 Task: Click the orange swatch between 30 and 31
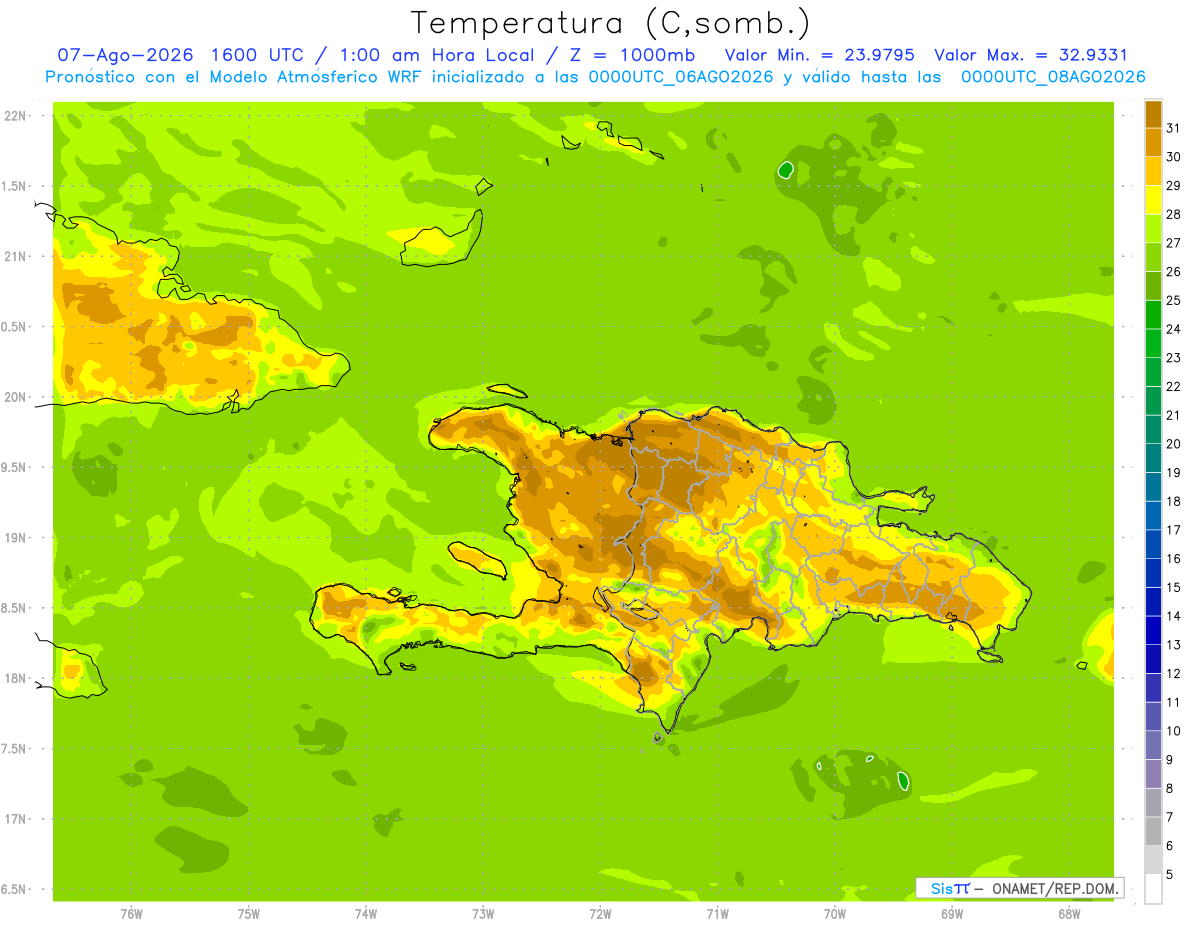[x=1153, y=142]
